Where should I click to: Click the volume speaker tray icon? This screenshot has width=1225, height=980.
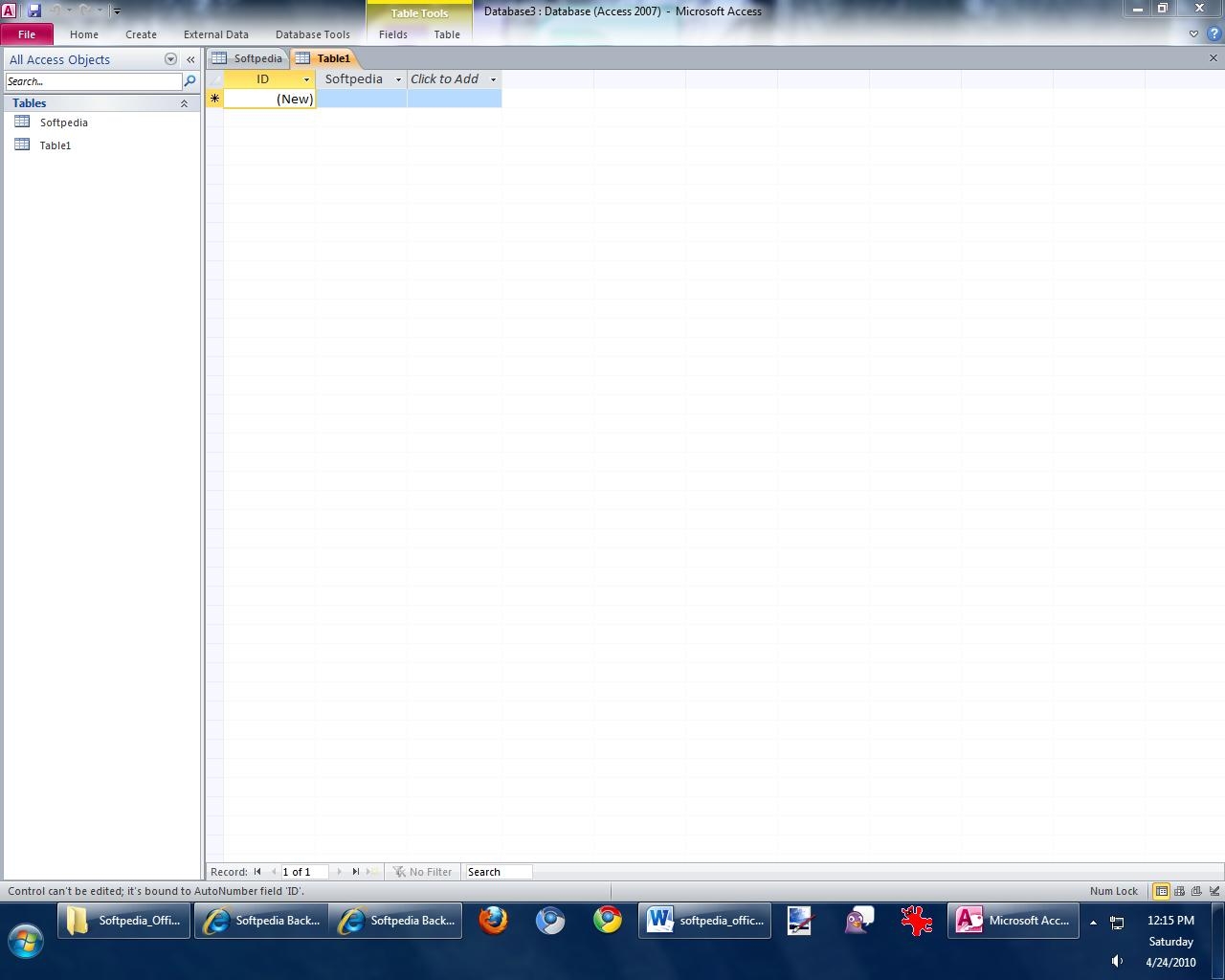pyautogui.click(x=1117, y=961)
